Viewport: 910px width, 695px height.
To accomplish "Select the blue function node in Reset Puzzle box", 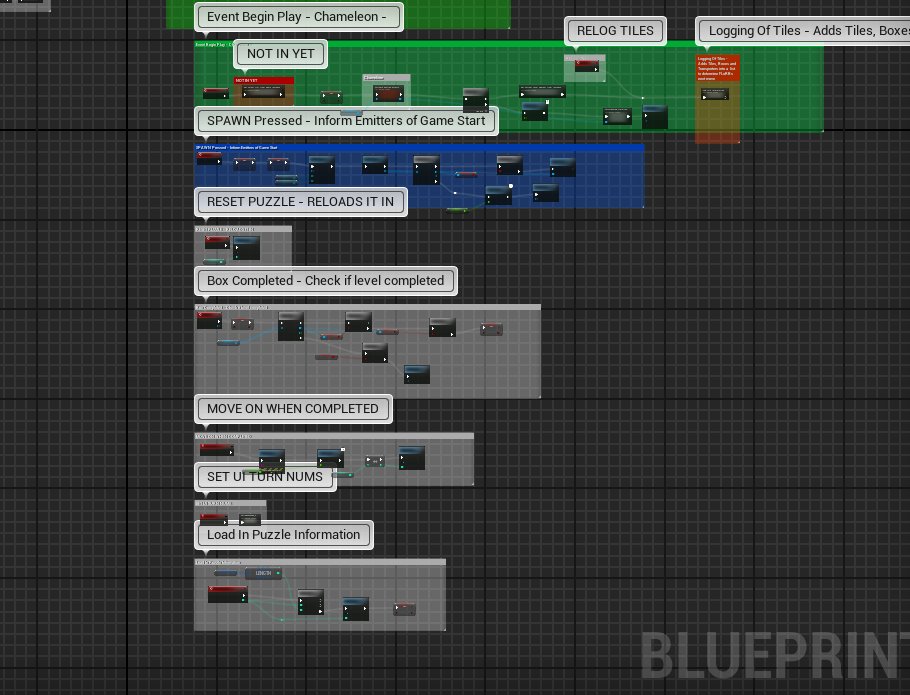I will point(246,248).
